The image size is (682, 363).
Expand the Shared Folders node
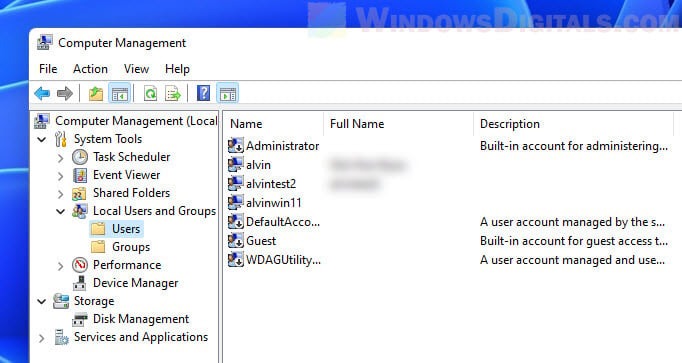click(60, 194)
